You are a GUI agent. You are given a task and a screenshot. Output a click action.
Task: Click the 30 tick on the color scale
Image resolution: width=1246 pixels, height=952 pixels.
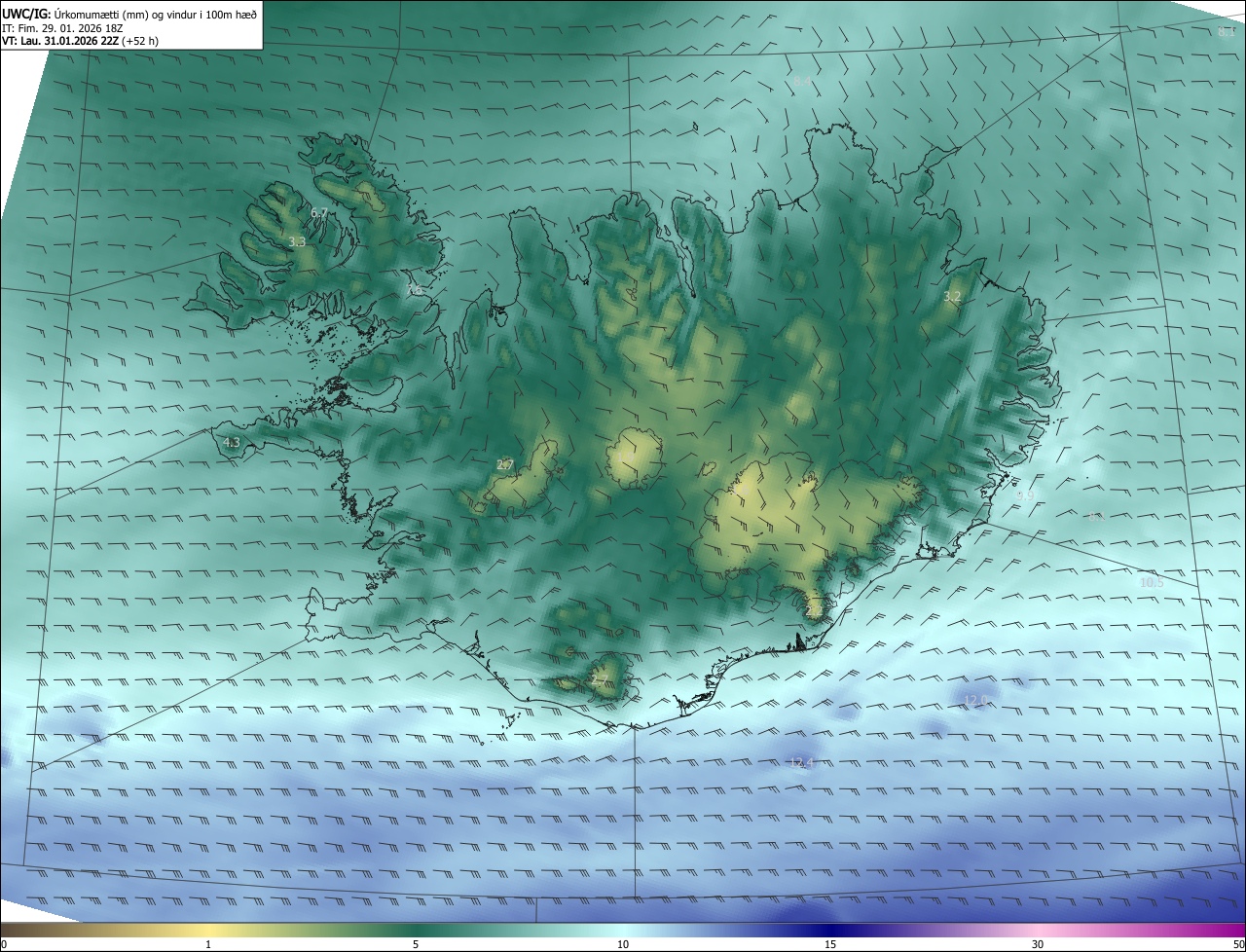pyautogui.click(x=1038, y=944)
